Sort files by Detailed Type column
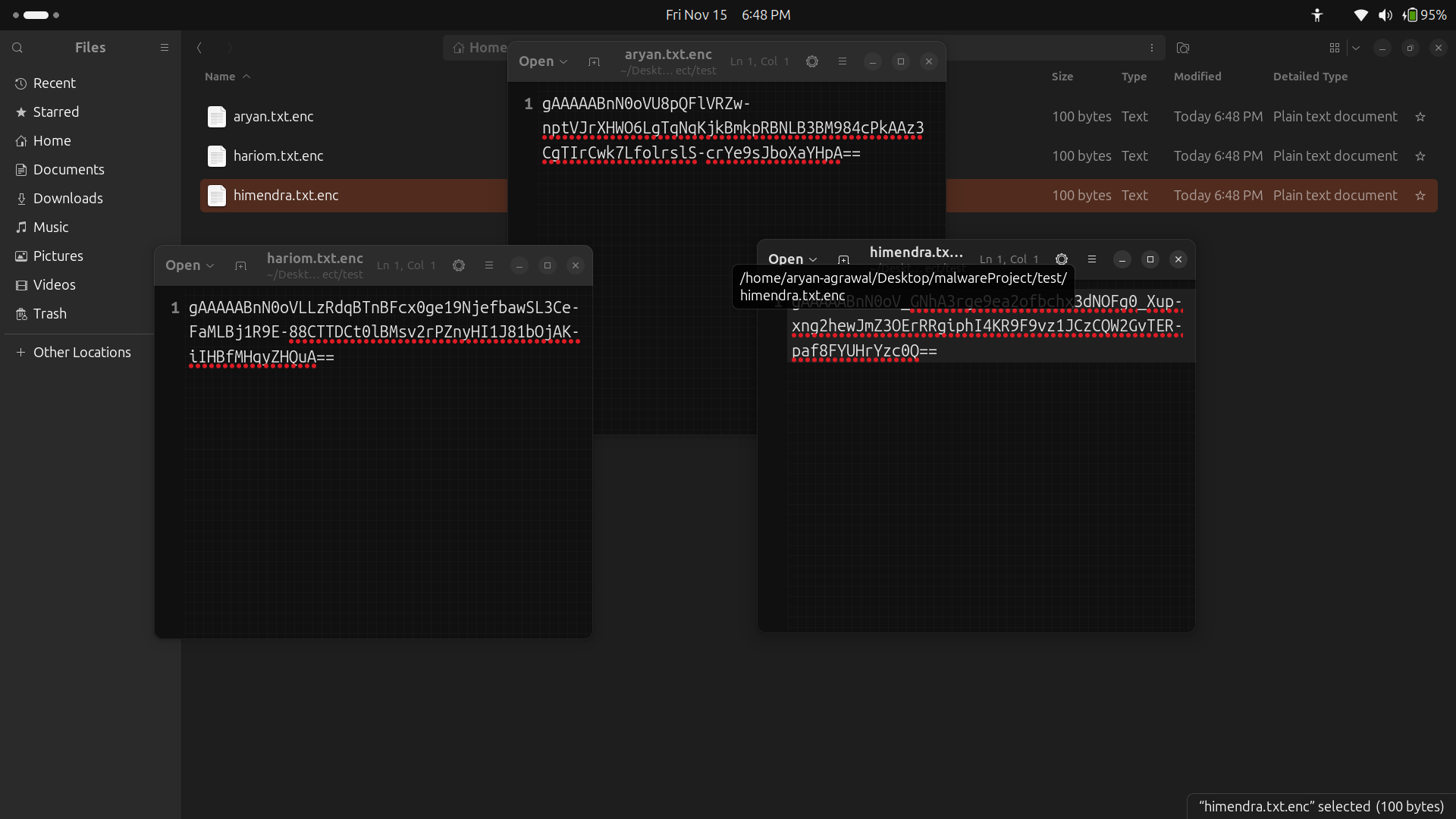 1310,77
